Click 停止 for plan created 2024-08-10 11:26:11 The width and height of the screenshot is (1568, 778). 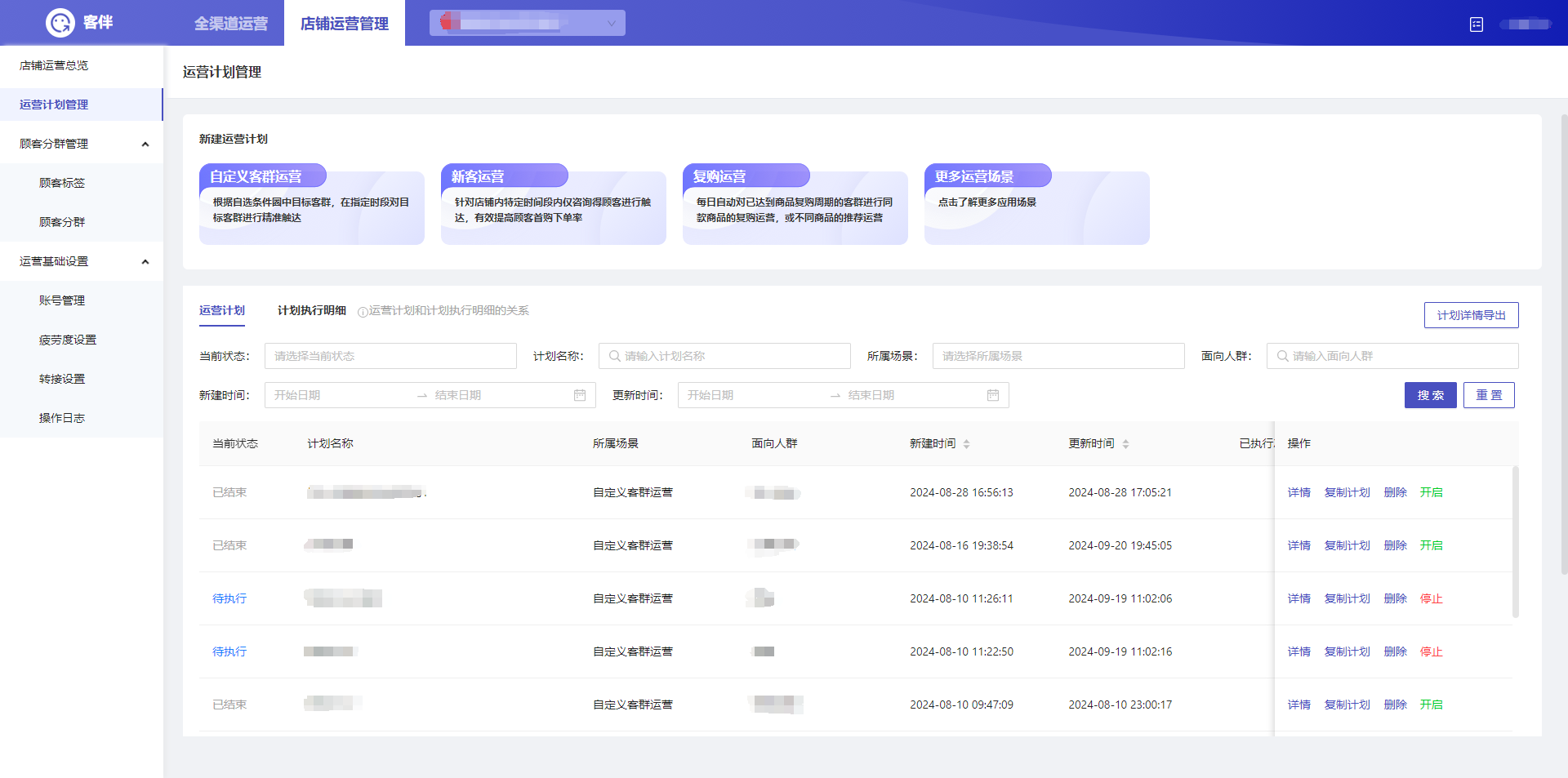(1431, 598)
